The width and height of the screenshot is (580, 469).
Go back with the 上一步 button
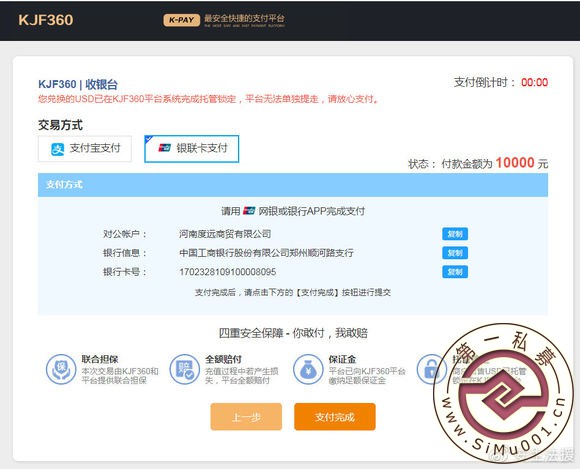point(246,417)
